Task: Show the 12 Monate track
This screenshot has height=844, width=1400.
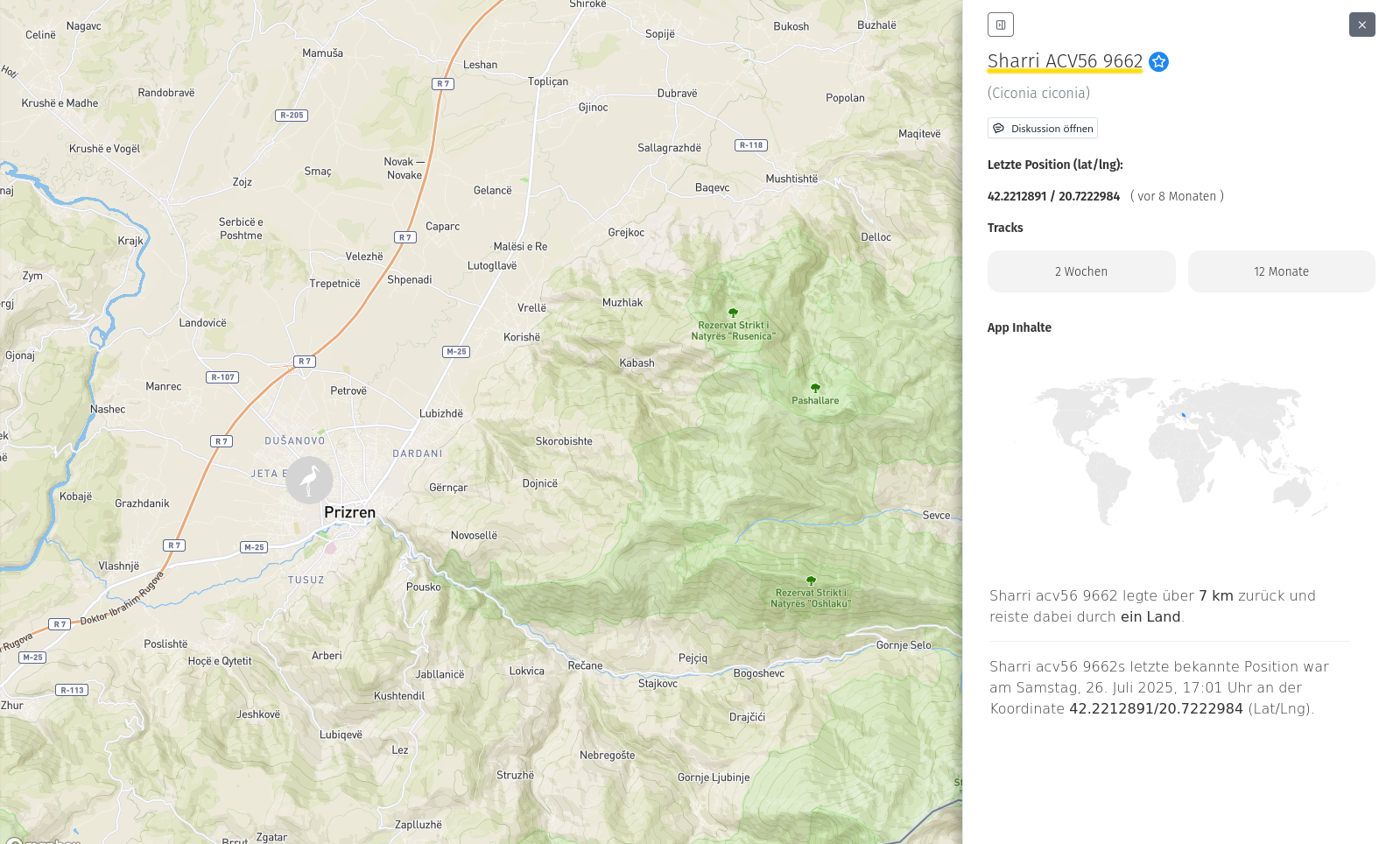Action: pos(1281,271)
